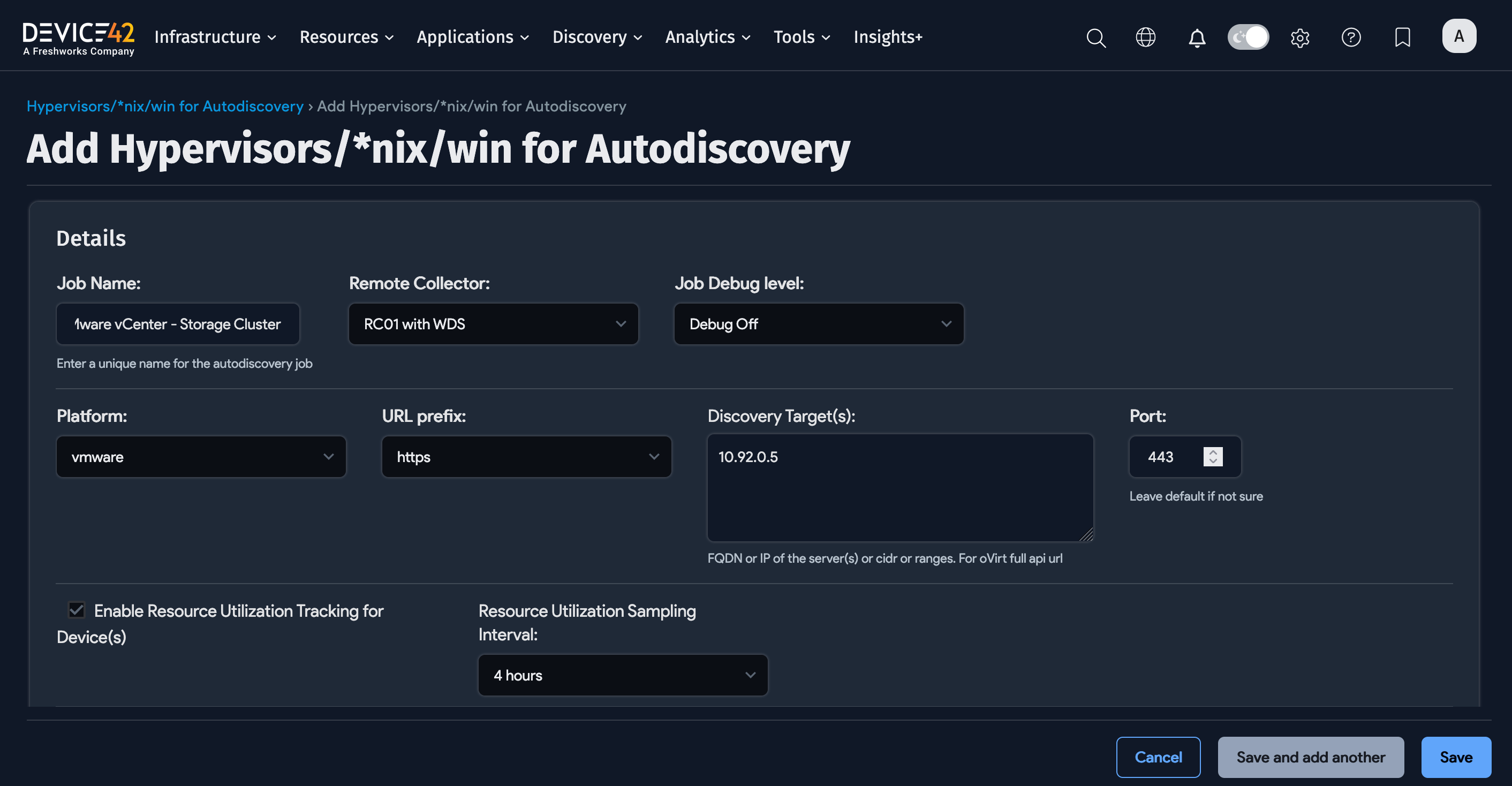1512x786 pixels.
Task: Go back via Hypervisors breadcrumb link
Action: (165, 106)
